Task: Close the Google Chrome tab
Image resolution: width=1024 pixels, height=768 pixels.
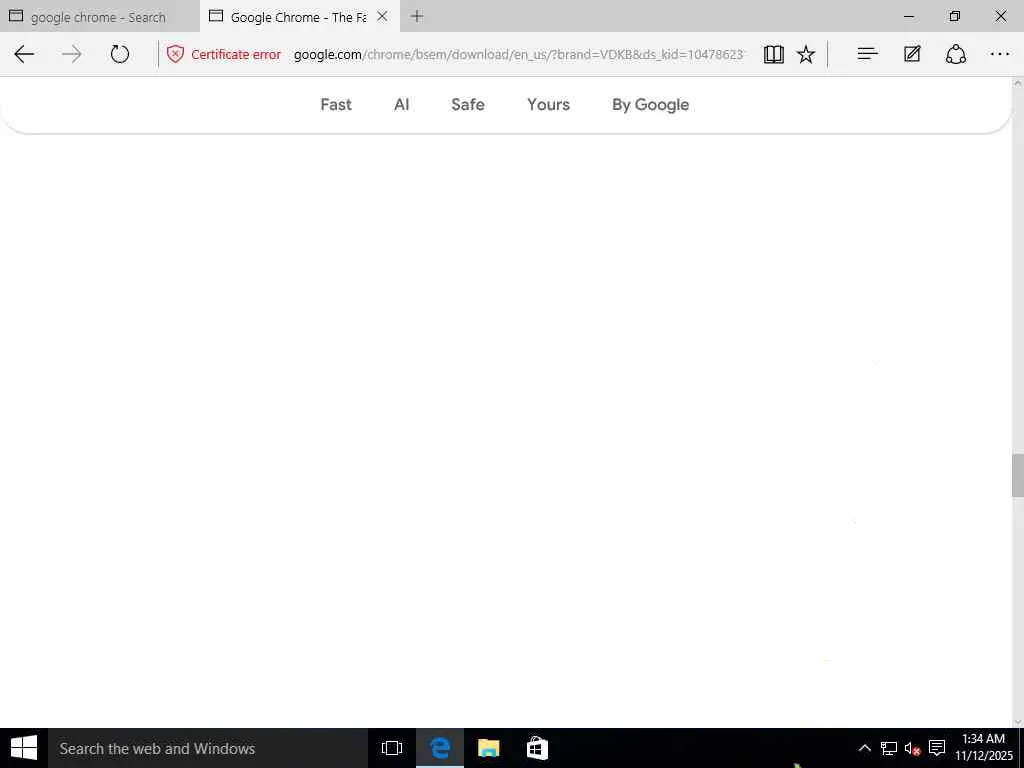Action: (x=382, y=16)
